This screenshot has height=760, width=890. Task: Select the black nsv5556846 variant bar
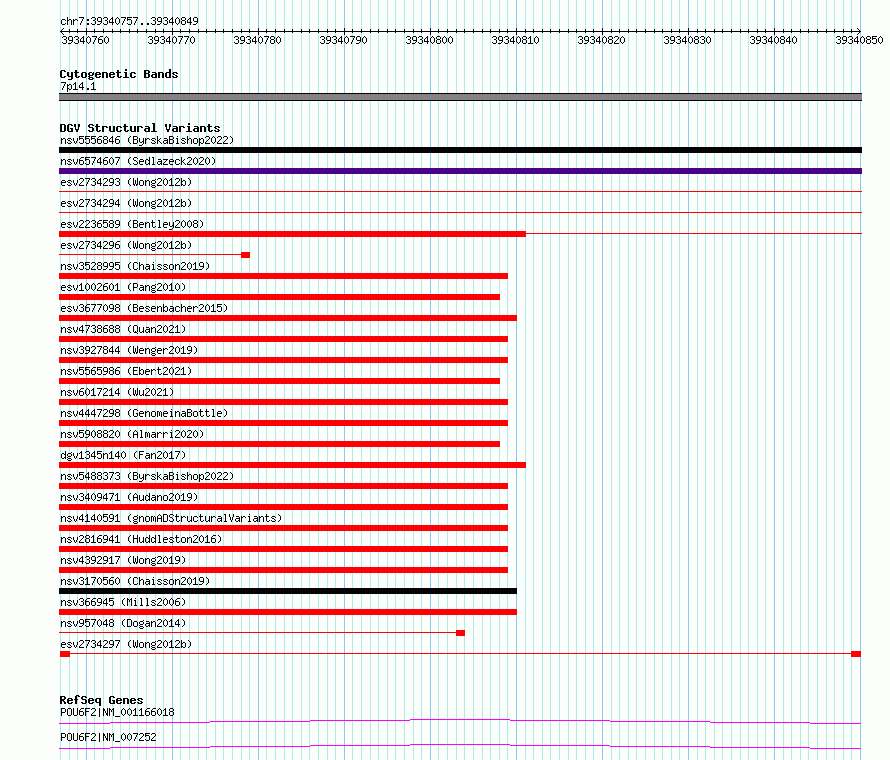[x=460, y=150]
